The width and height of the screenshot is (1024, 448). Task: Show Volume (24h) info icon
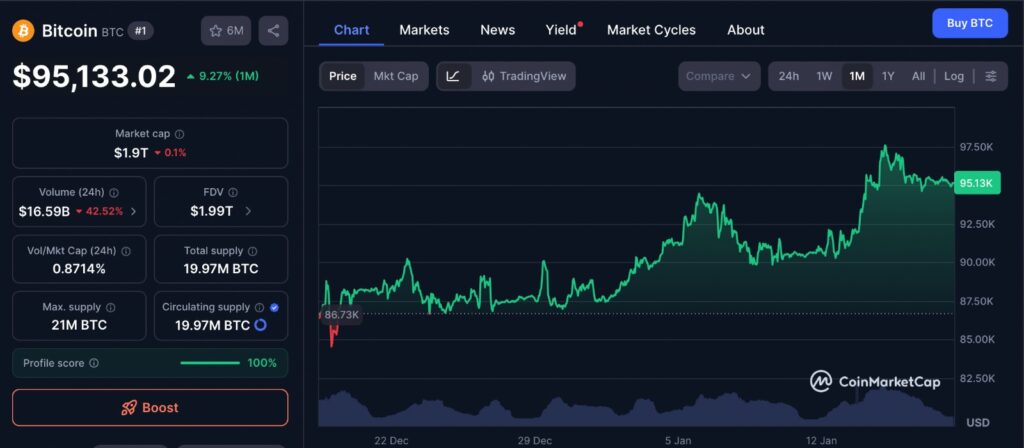click(114, 193)
